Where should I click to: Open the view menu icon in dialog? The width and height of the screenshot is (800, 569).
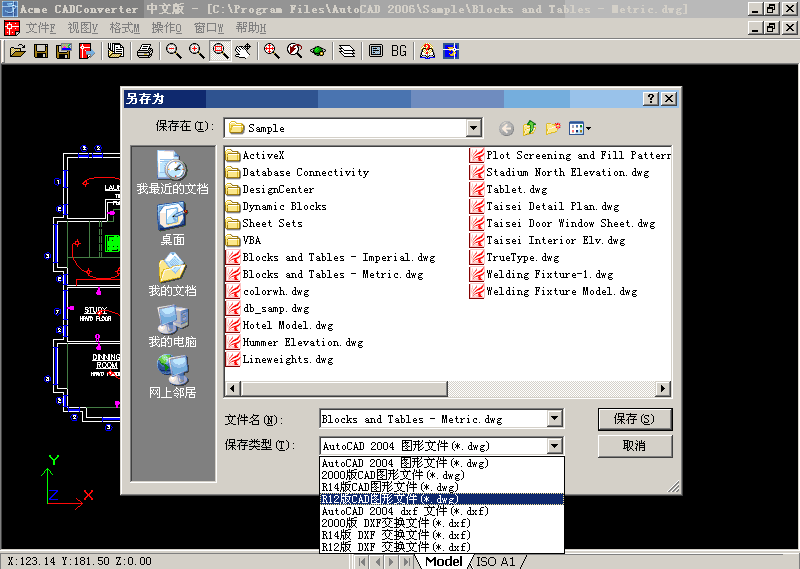tap(580, 128)
